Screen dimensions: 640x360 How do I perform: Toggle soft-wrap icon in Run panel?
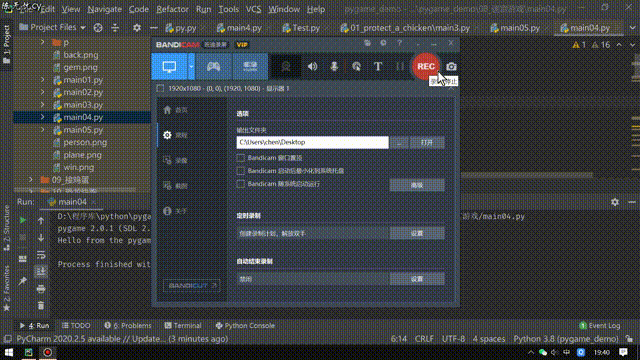point(41,255)
